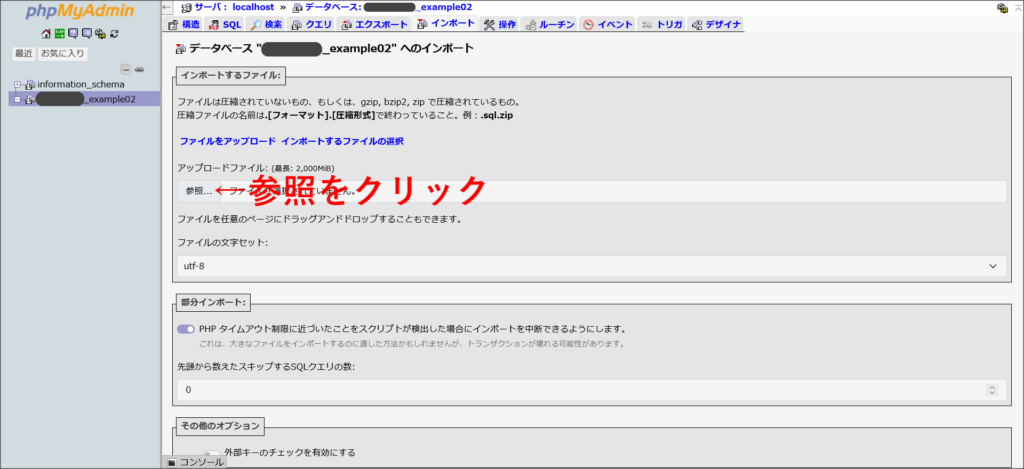Click the database icon beside information_schema
Viewport: 1024px width, 469px height.
pyautogui.click(x=30, y=84)
